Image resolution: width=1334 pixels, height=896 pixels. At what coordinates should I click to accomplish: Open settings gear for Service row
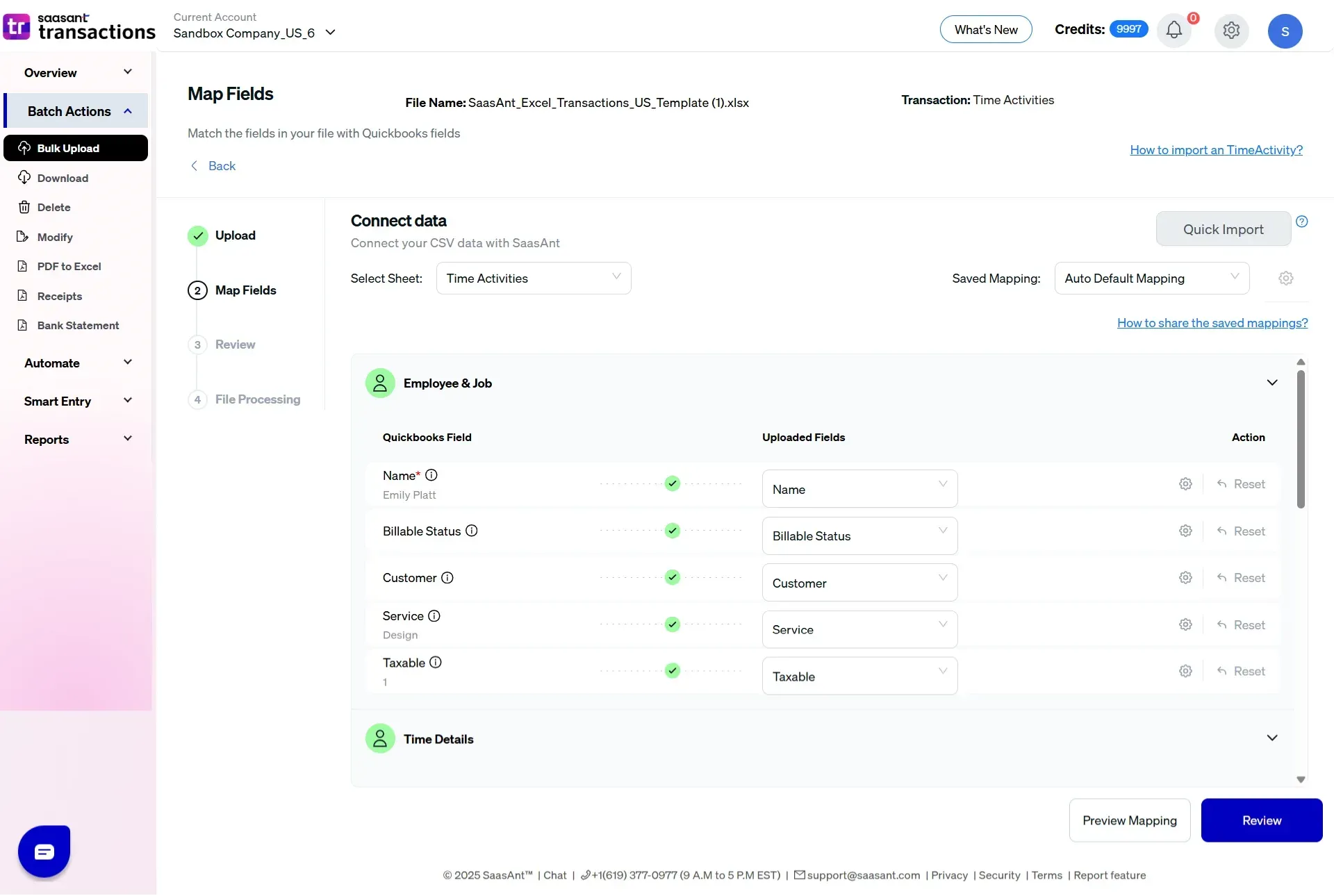coord(1185,625)
